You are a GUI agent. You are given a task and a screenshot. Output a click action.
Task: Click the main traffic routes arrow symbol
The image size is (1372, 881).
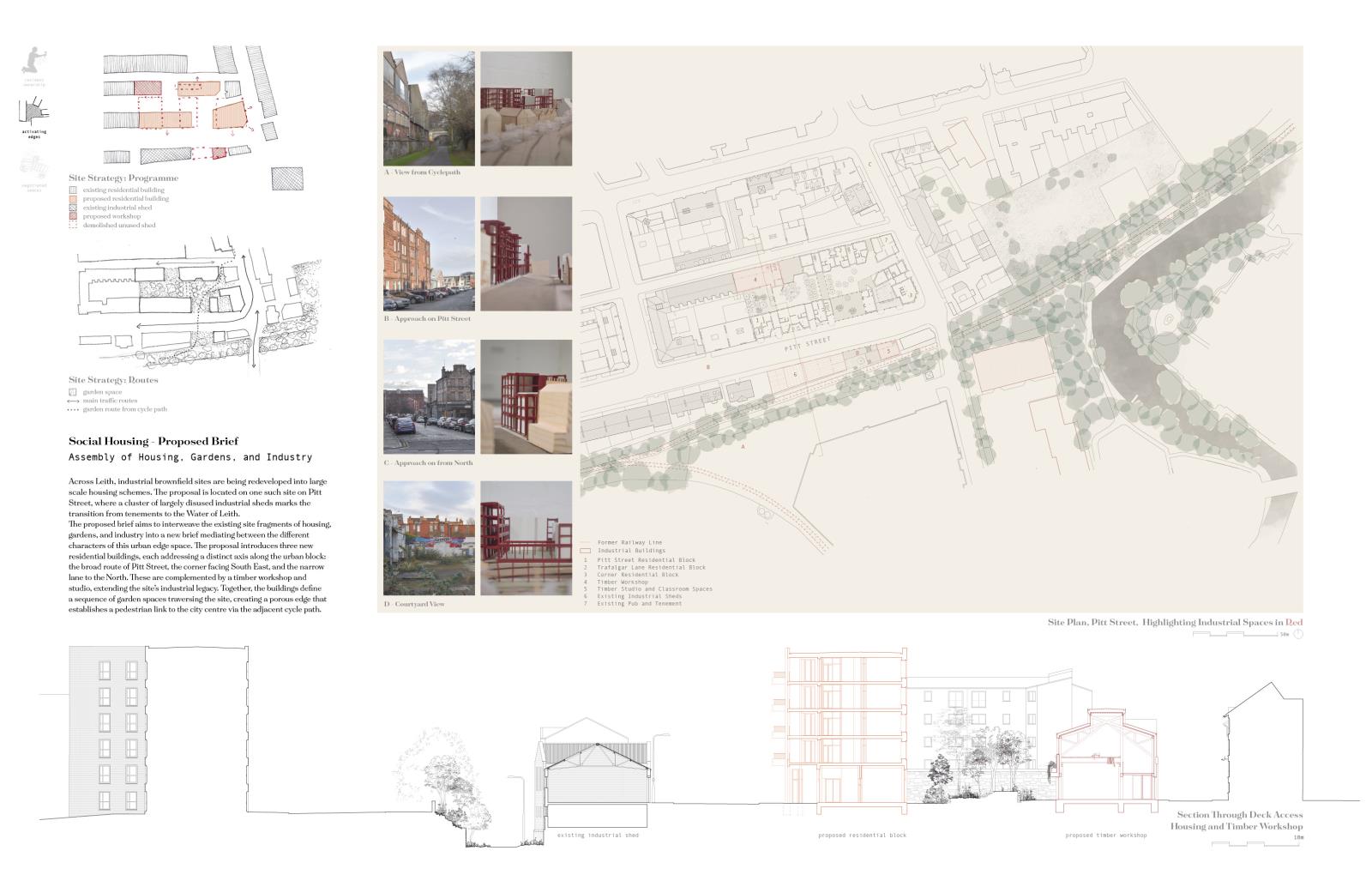[73, 401]
